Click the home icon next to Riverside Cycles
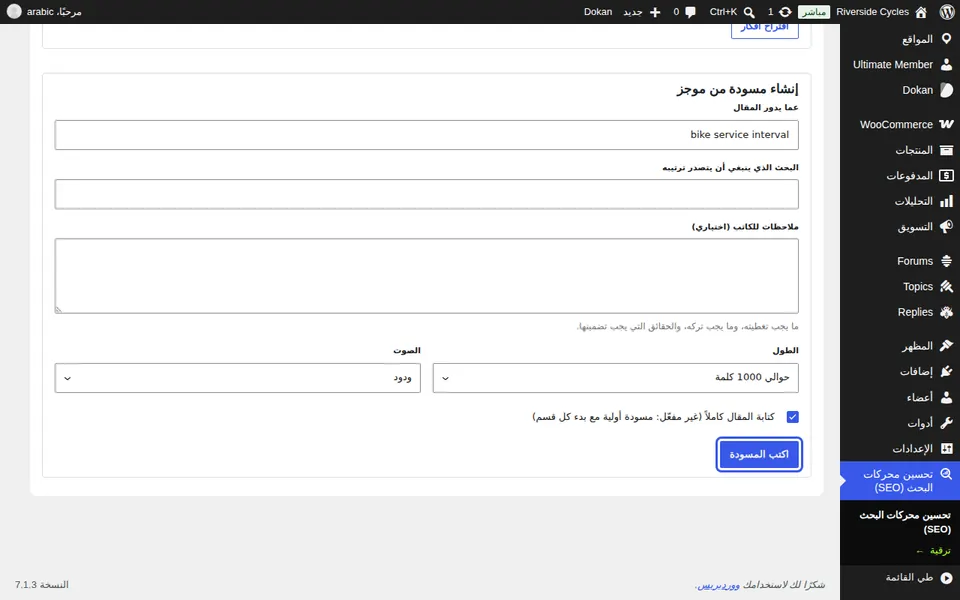This screenshot has width=960, height=600. (921, 12)
